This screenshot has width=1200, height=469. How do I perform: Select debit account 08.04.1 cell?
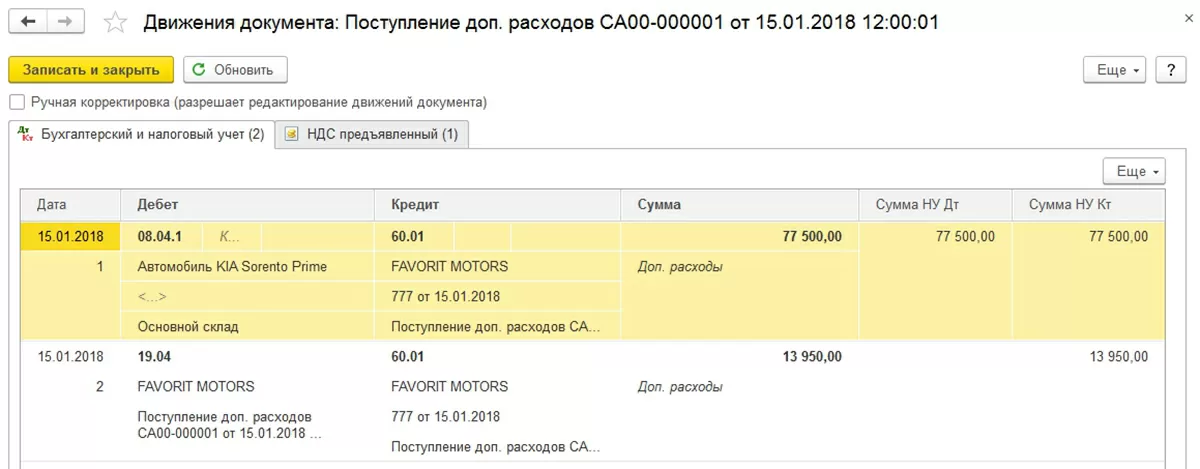pos(161,237)
